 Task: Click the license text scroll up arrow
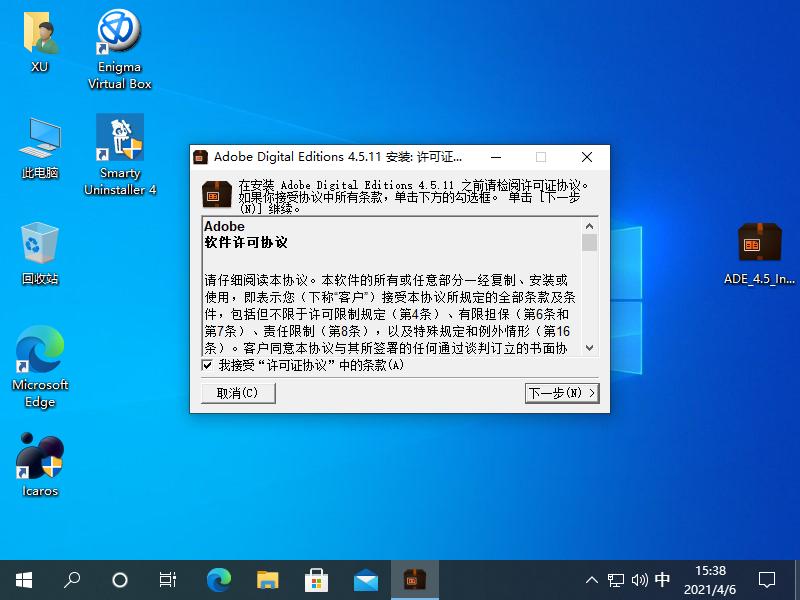point(589,226)
